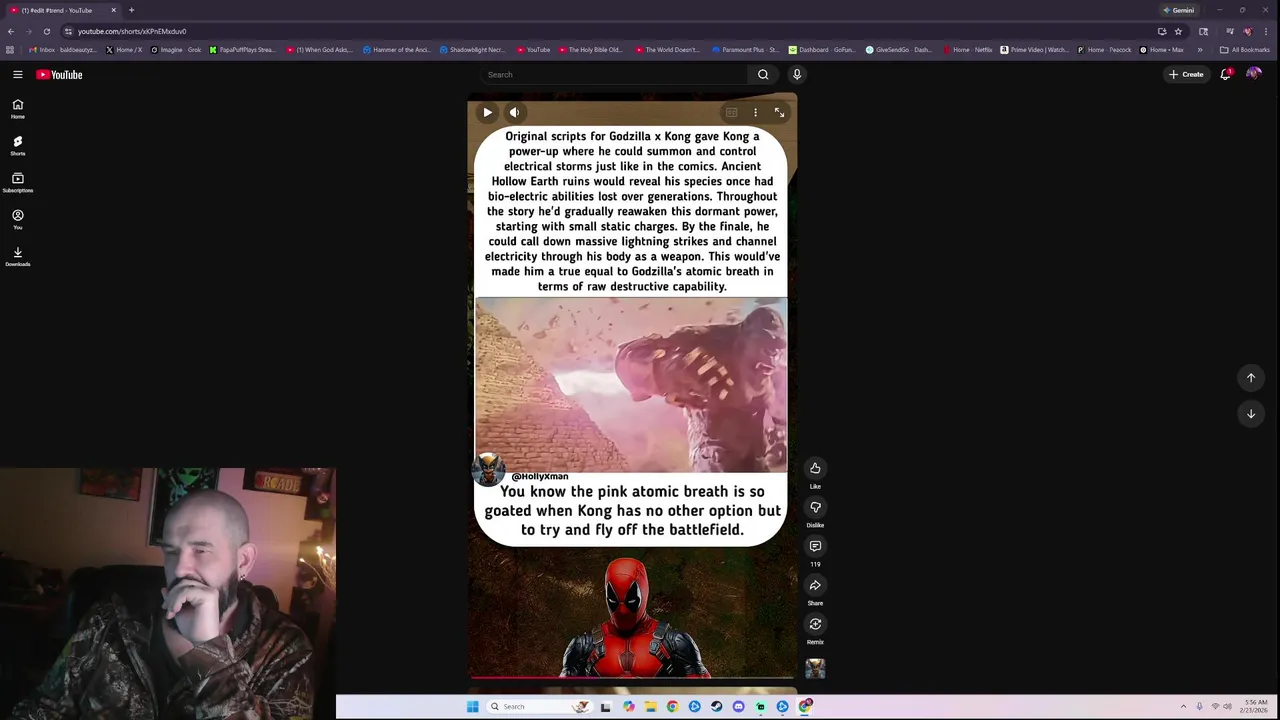Remix this Short
1280x720 pixels.
815,624
